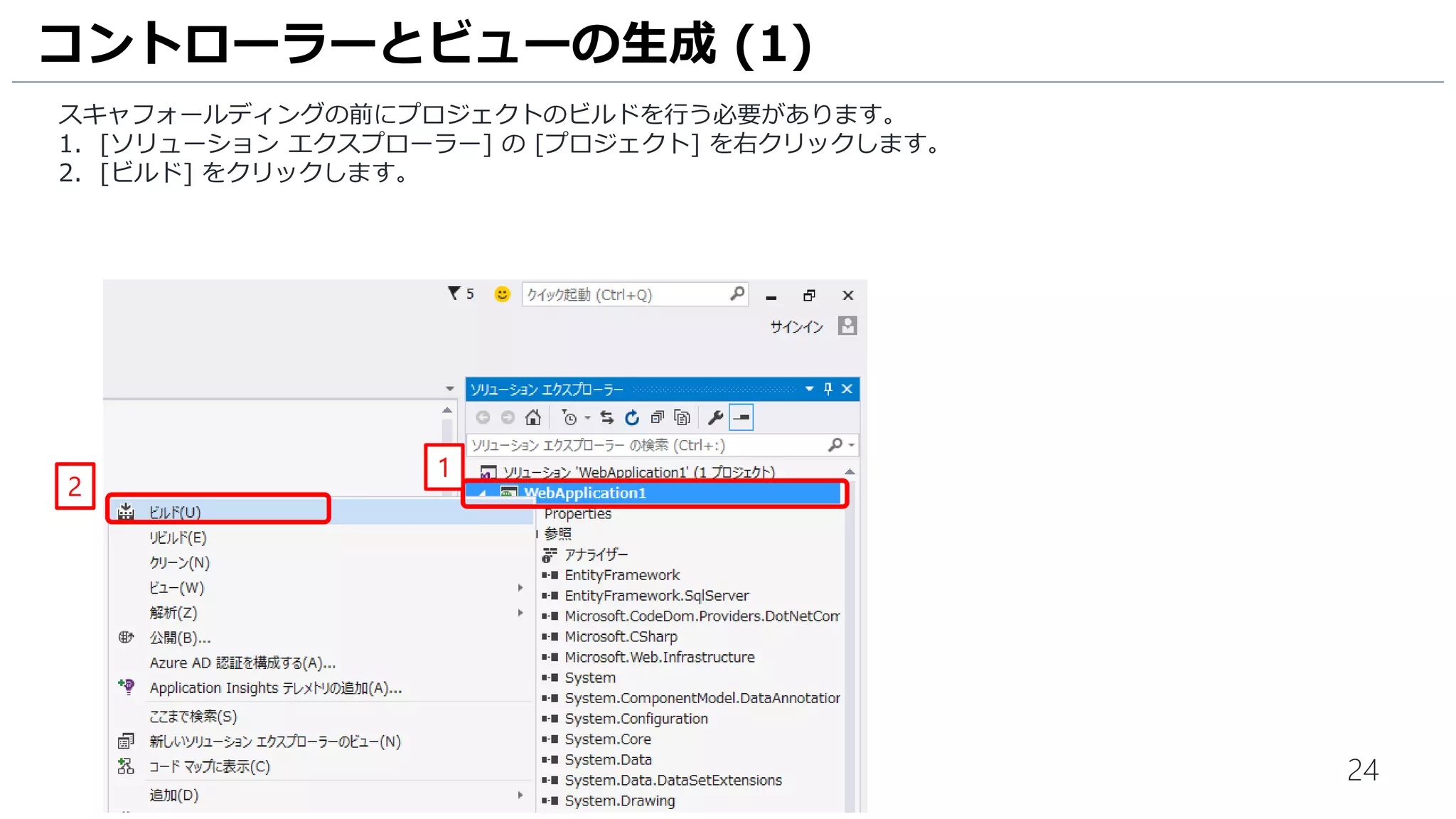The image size is (1456, 819).
Task: Click 公開(B)... in the context menu
Action: click(180, 638)
